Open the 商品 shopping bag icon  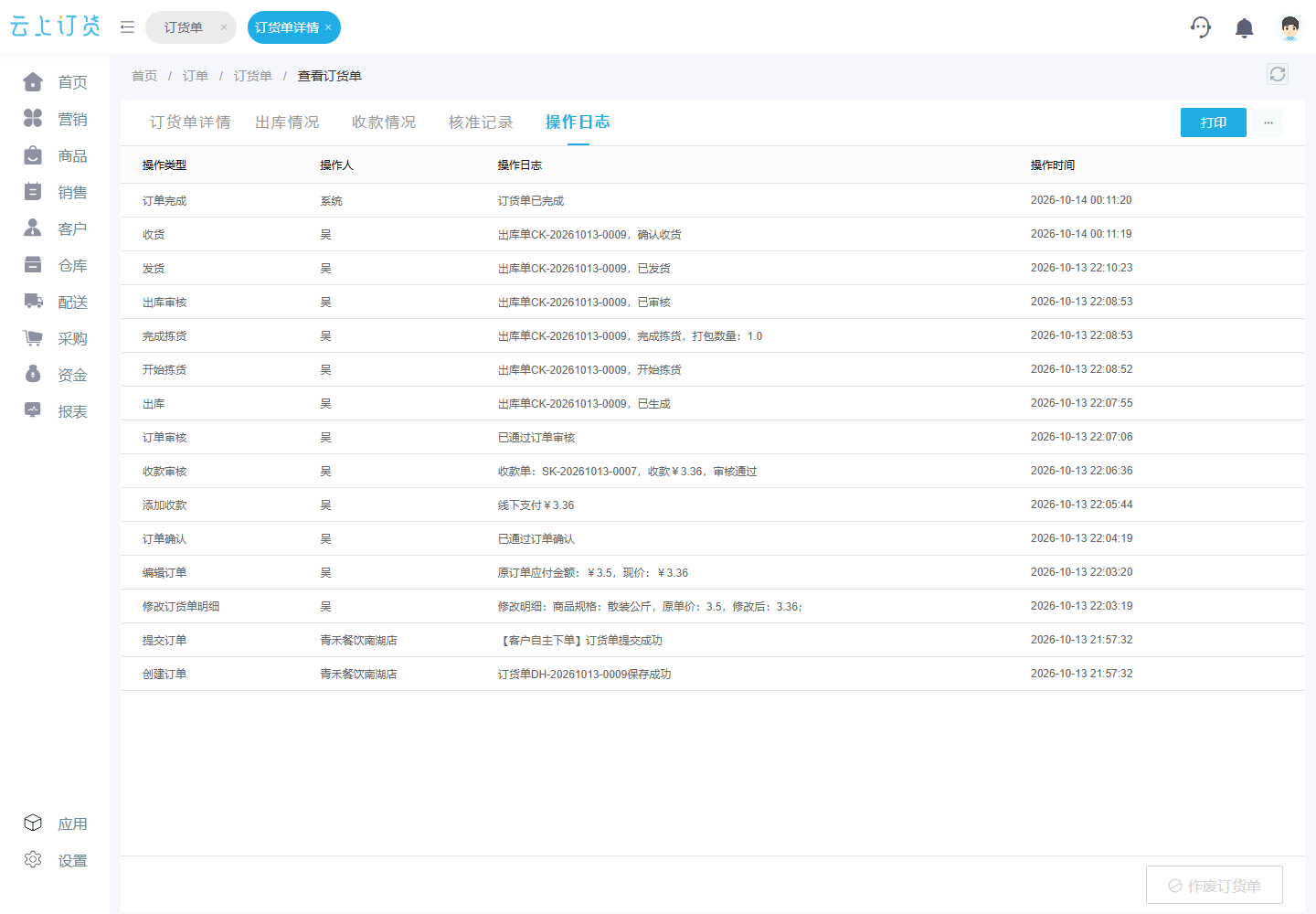[x=33, y=155]
